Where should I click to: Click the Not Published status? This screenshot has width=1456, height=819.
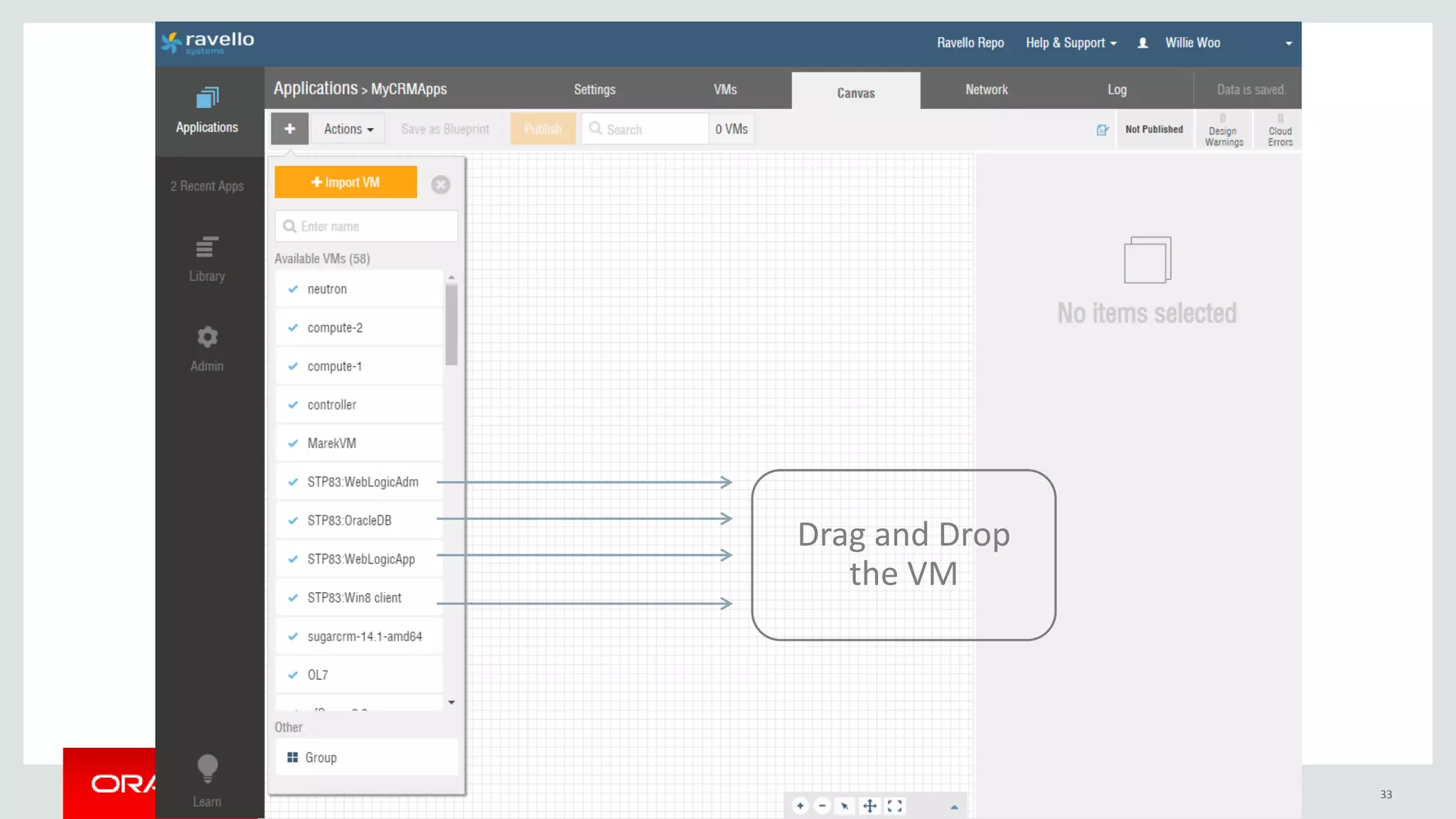1154,129
